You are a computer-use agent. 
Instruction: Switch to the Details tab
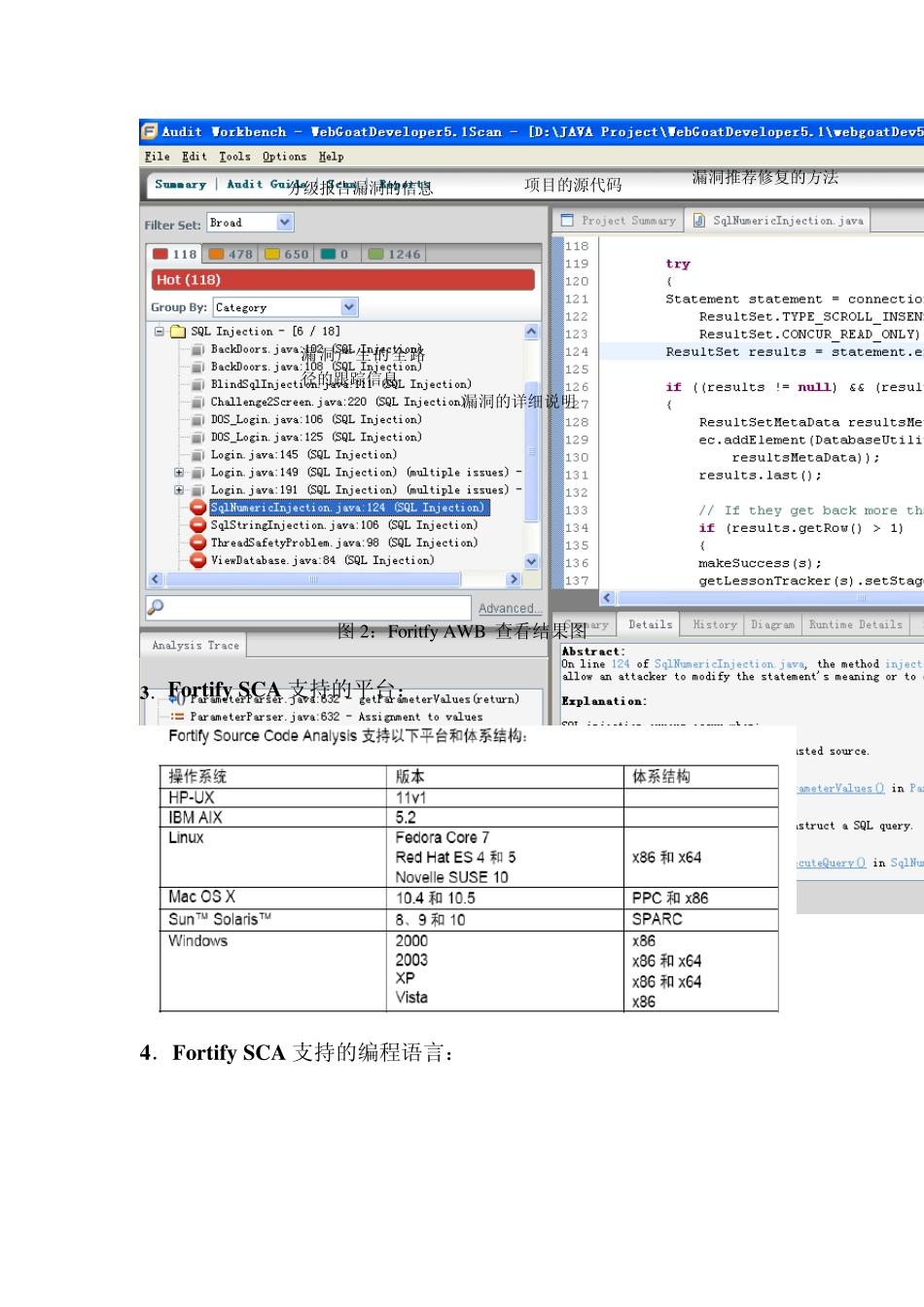click(650, 625)
